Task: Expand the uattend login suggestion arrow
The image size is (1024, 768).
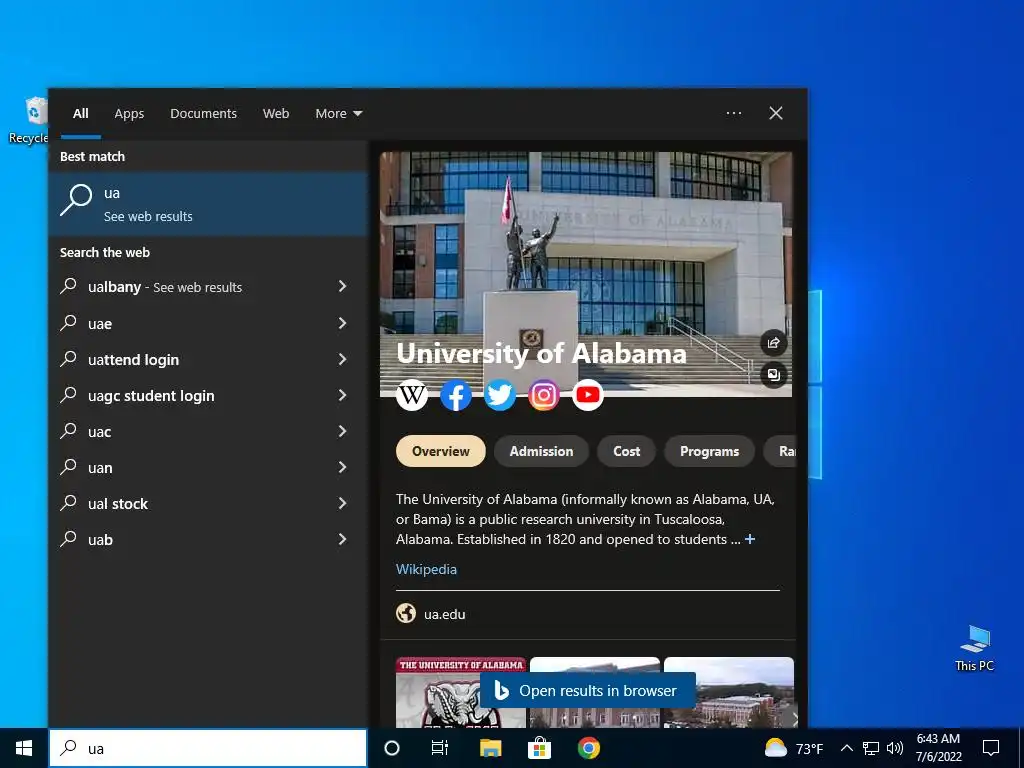Action: pos(342,359)
